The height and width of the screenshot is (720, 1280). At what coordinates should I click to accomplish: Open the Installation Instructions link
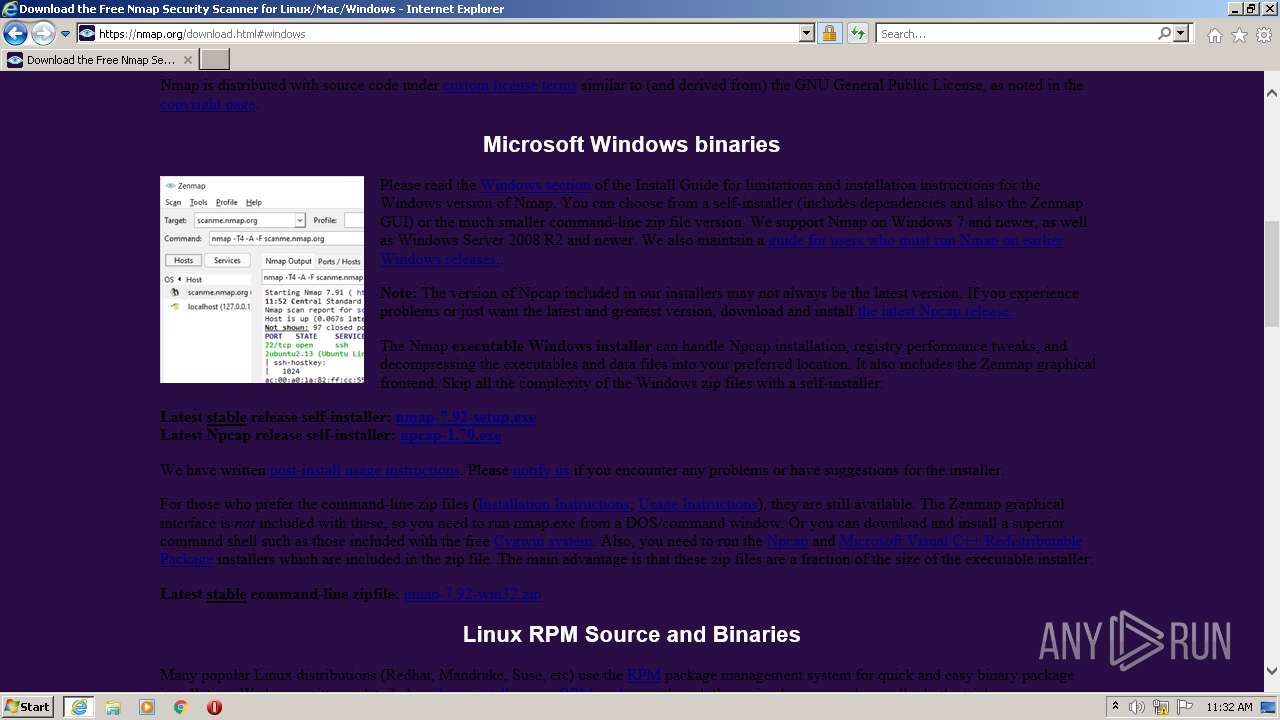click(554, 504)
